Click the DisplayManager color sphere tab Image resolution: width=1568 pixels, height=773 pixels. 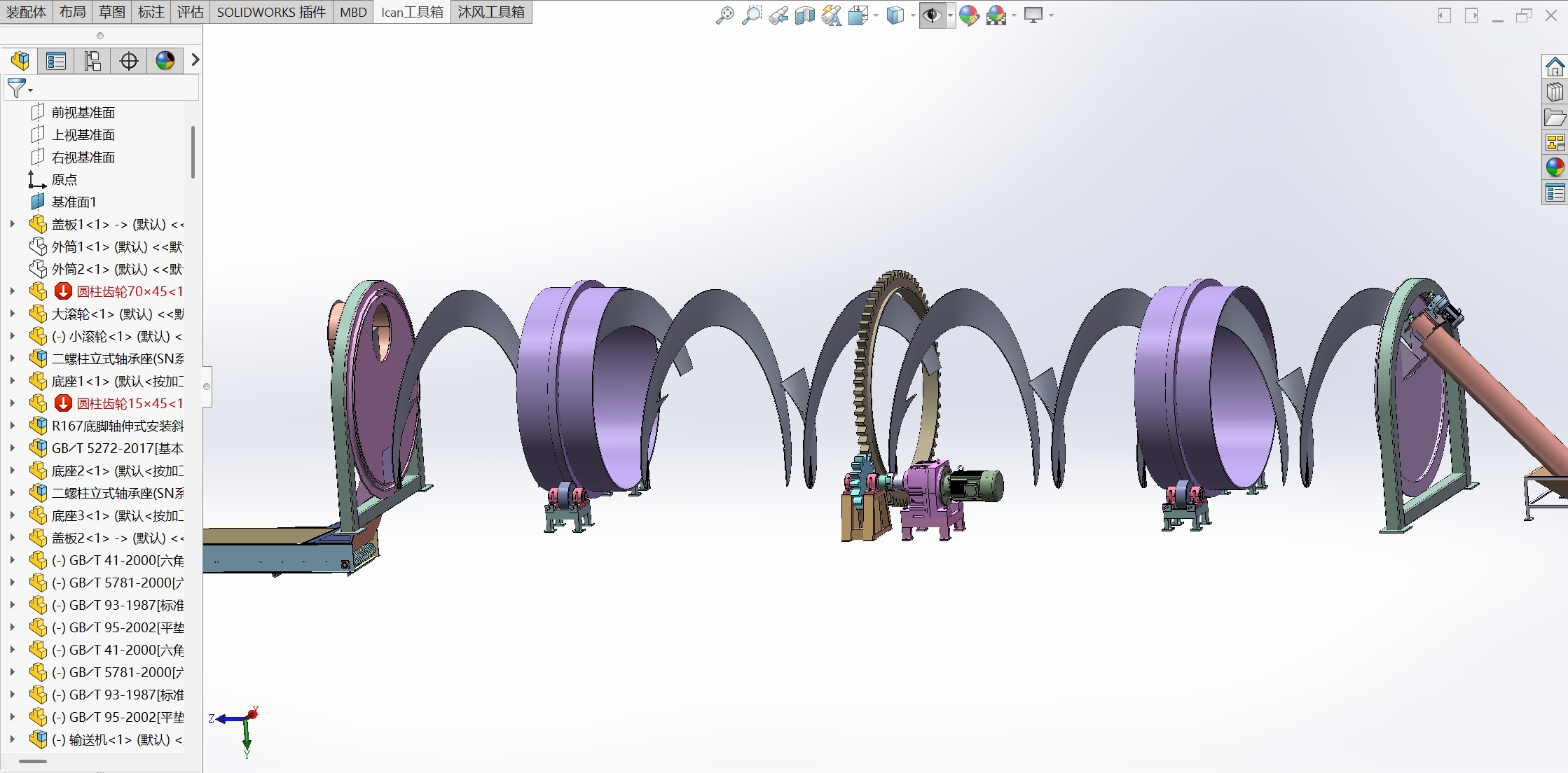pyautogui.click(x=165, y=61)
